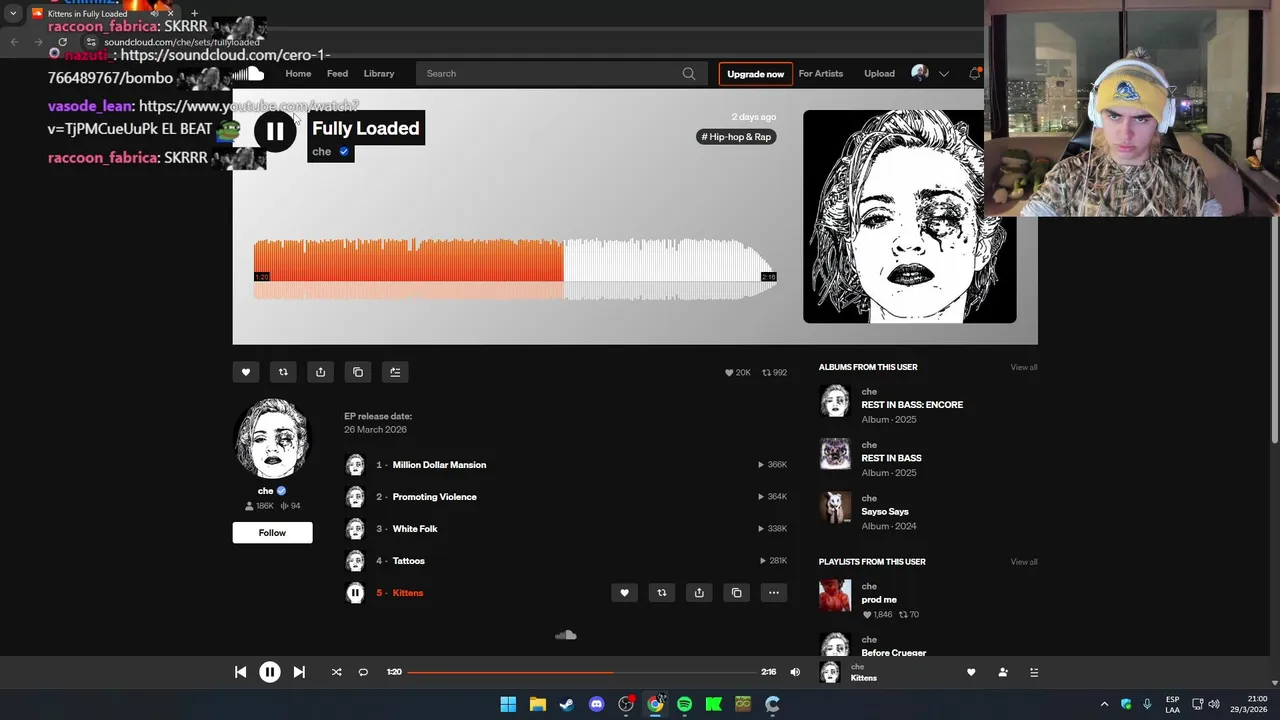Reload the page in the browser toolbar
The width and height of the screenshot is (1280, 720).
pos(62,42)
